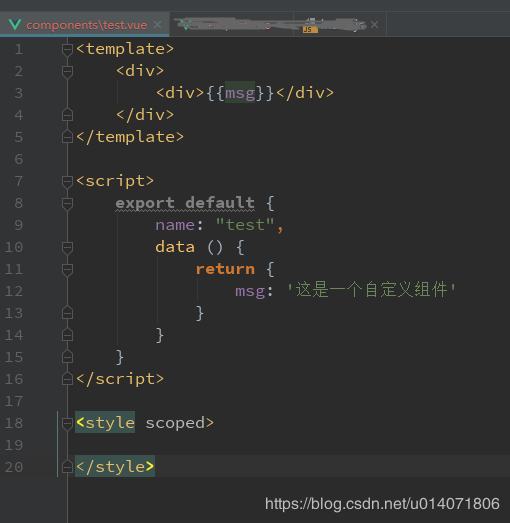
Task: Collapse export default fold on line 8
Action: point(67,203)
